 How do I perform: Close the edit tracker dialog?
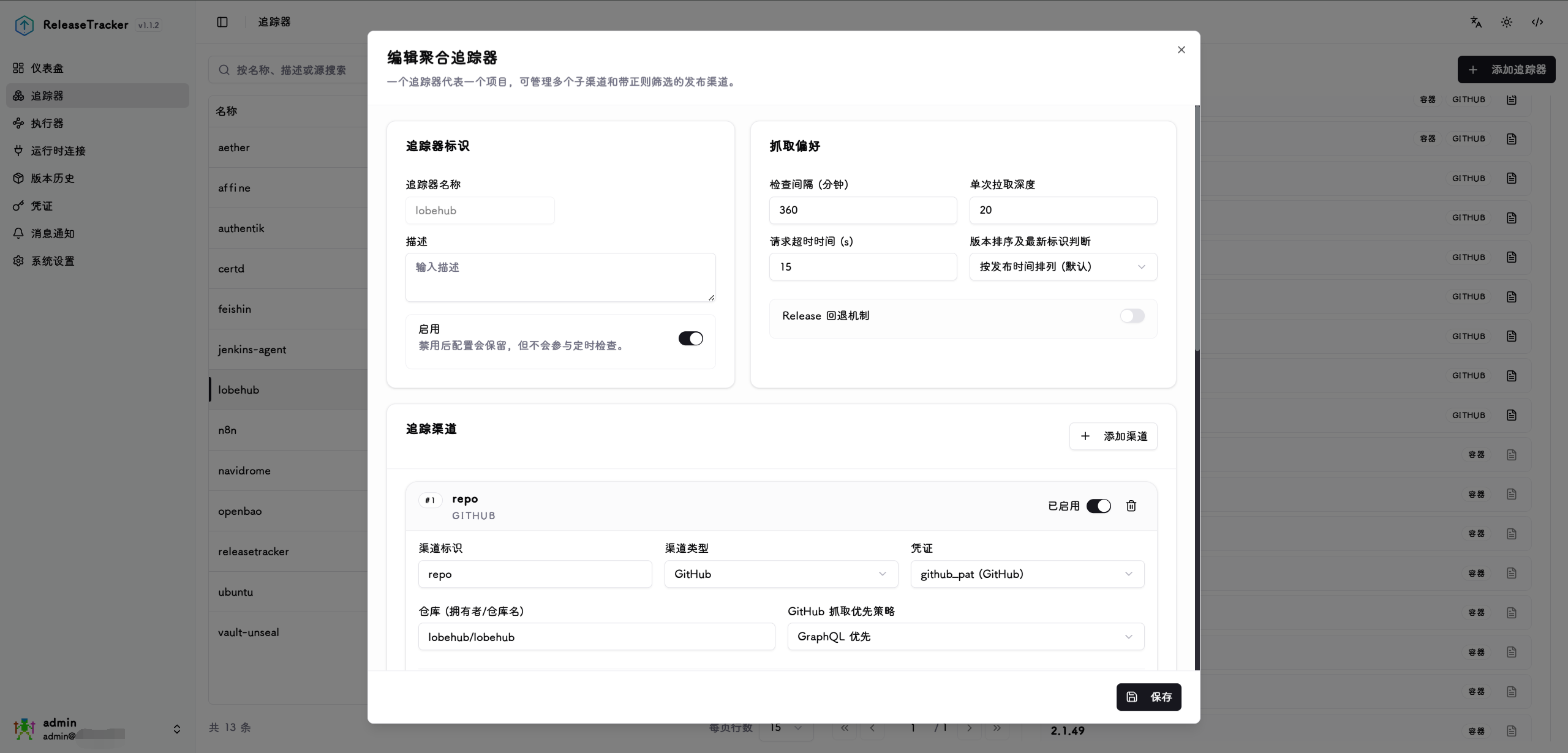[x=1182, y=50]
